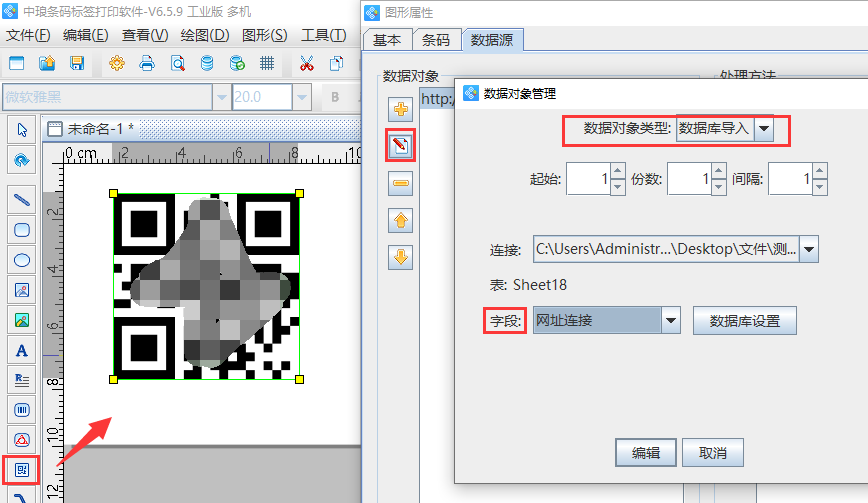The width and height of the screenshot is (868, 503).
Task: Open document settings gear icon
Action: [117, 64]
